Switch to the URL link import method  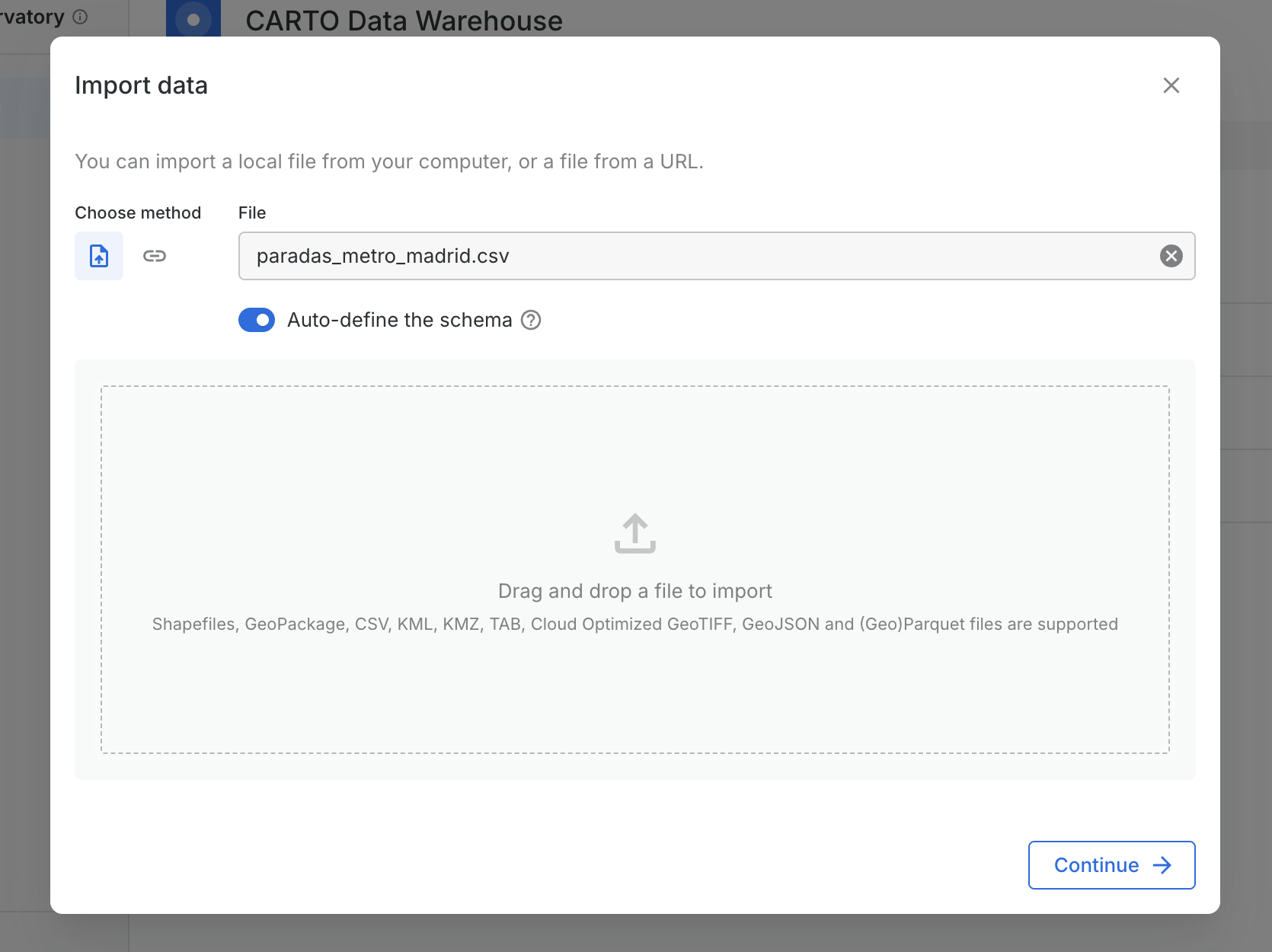click(x=155, y=256)
